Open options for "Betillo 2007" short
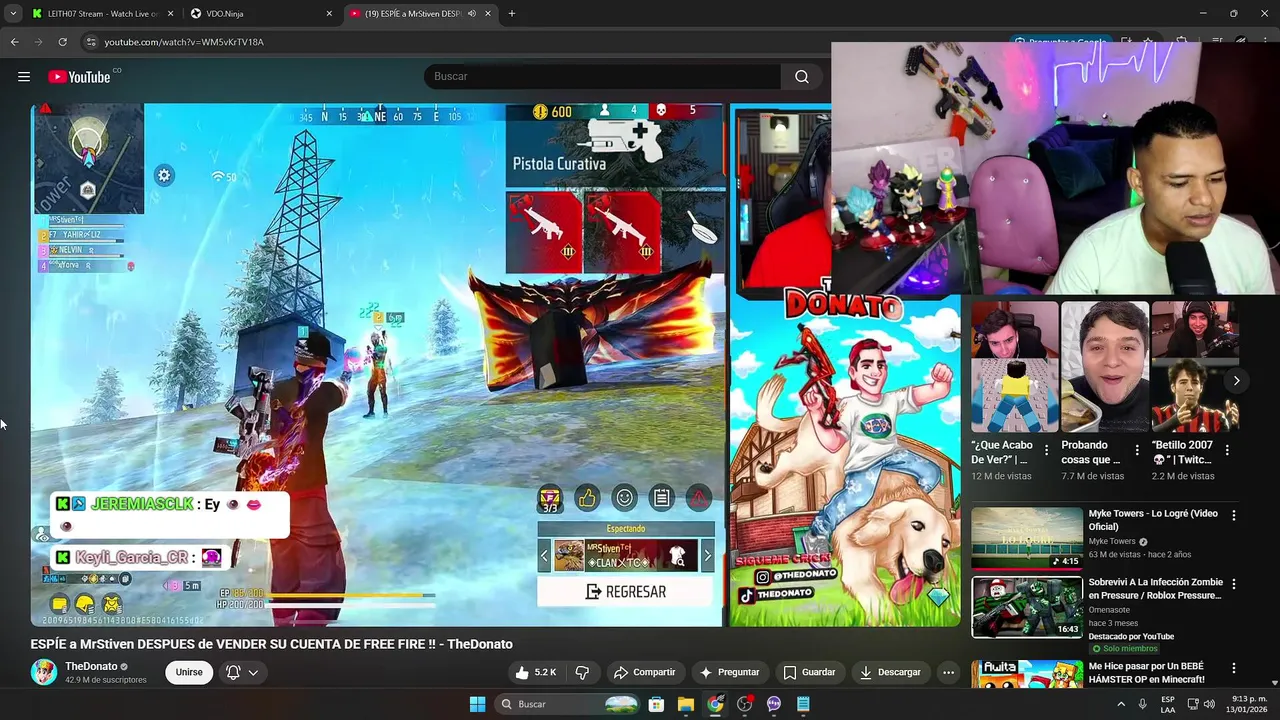The width and height of the screenshot is (1280, 720). 1227,450
